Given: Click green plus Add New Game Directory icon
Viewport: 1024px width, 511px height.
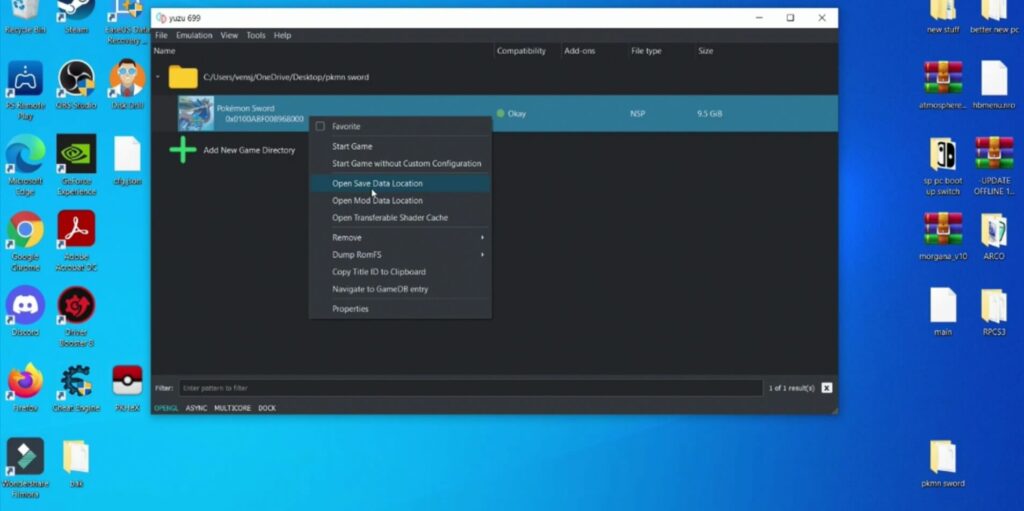Looking at the screenshot, I should tap(183, 150).
